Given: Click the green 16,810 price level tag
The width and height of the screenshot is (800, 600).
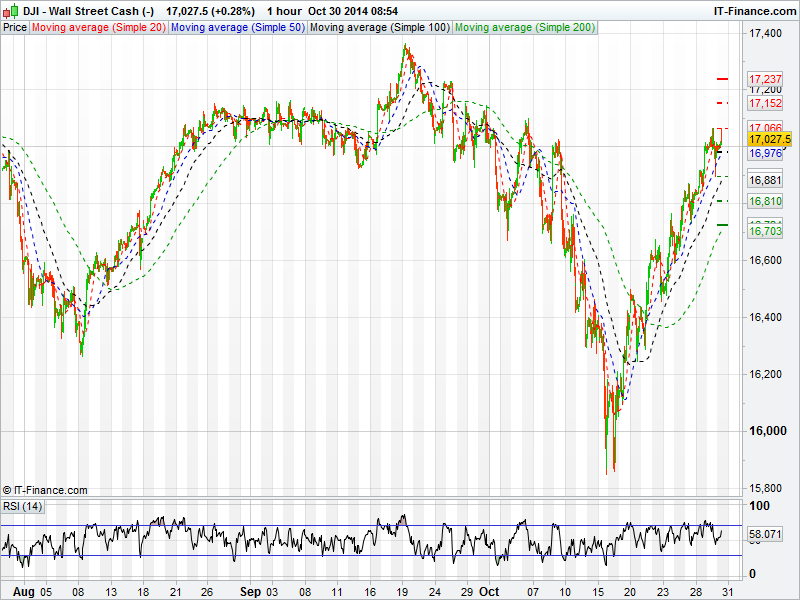Looking at the screenshot, I should (766, 201).
